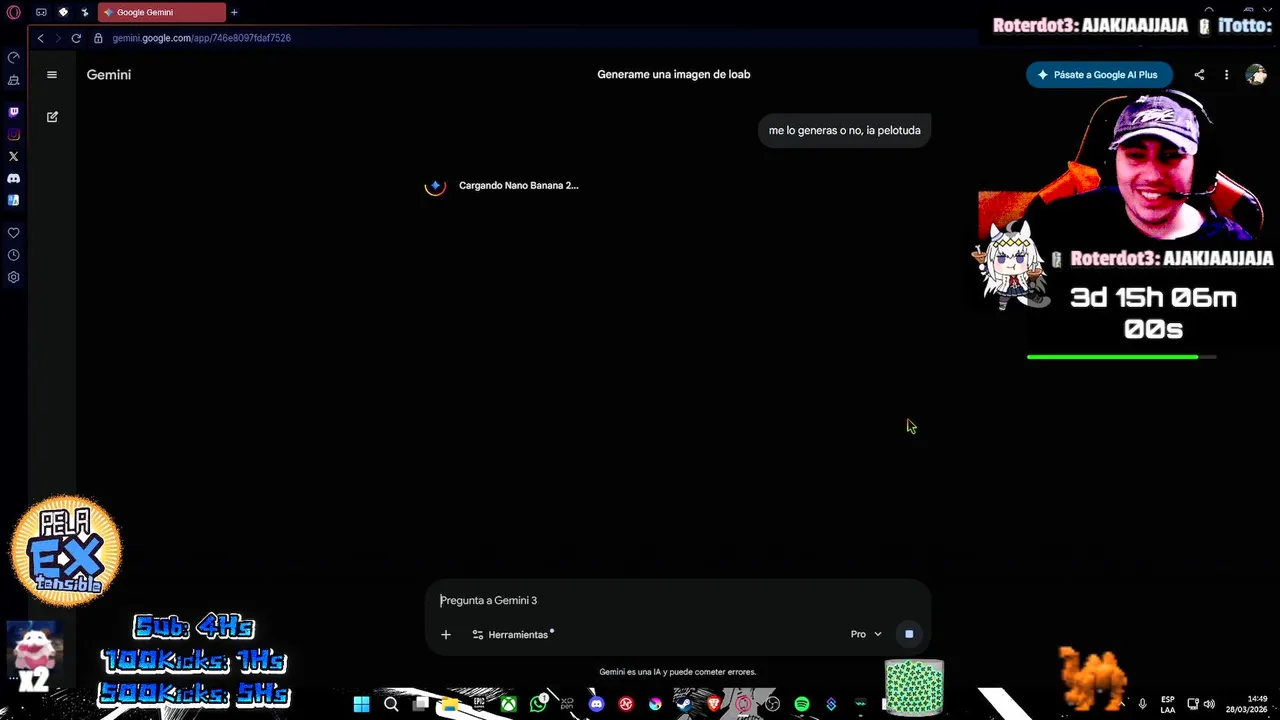Add an attachment with the plus button
1280x720 pixels.
[446, 634]
